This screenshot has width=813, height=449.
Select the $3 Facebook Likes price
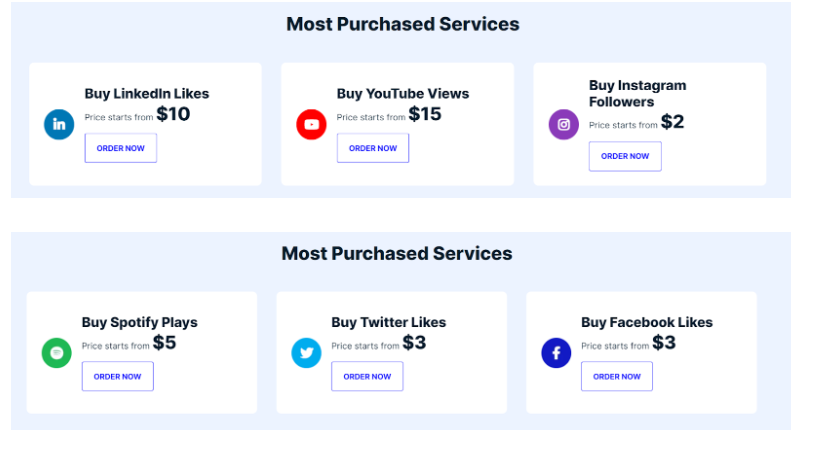point(664,343)
